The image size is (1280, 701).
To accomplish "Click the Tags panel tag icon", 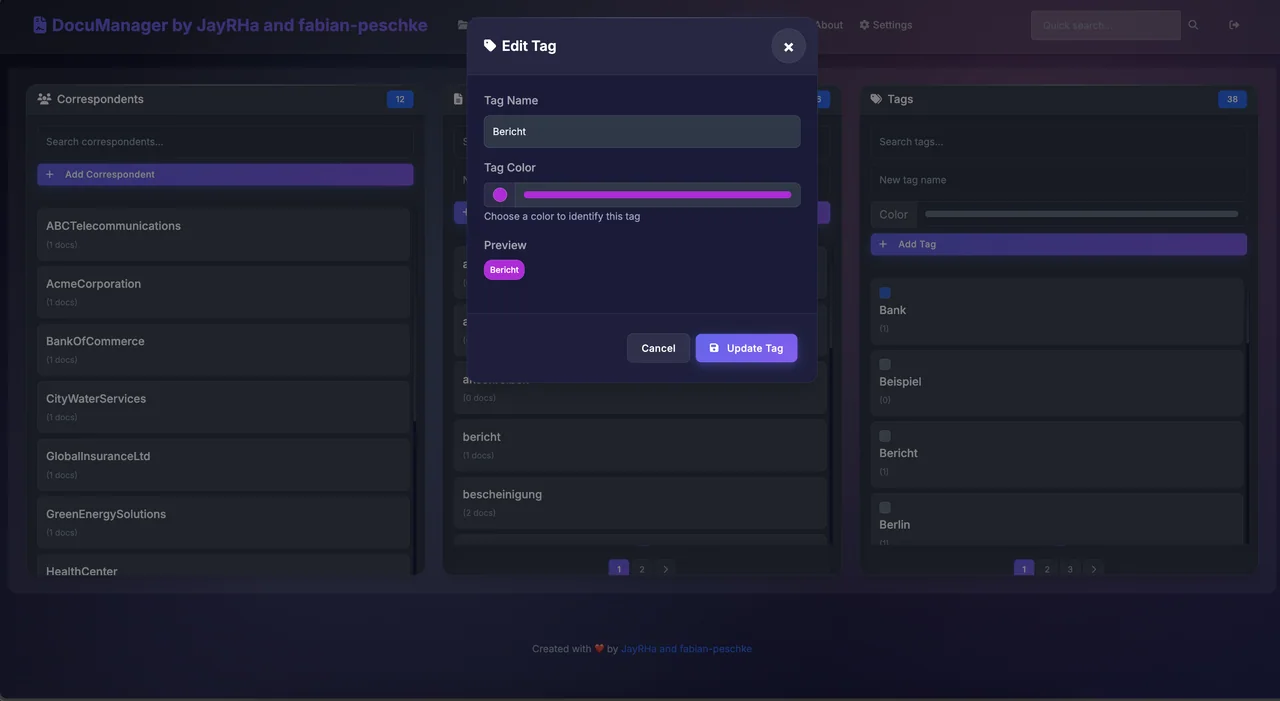I will pos(876,99).
